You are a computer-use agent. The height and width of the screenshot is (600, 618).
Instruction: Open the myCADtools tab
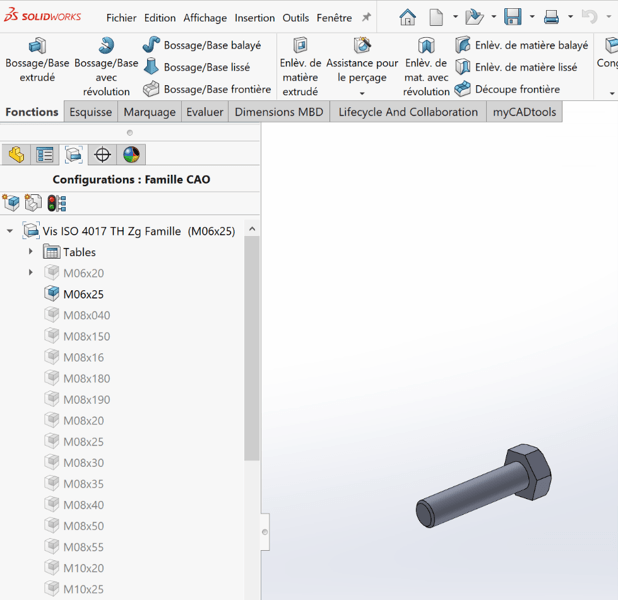pos(524,112)
